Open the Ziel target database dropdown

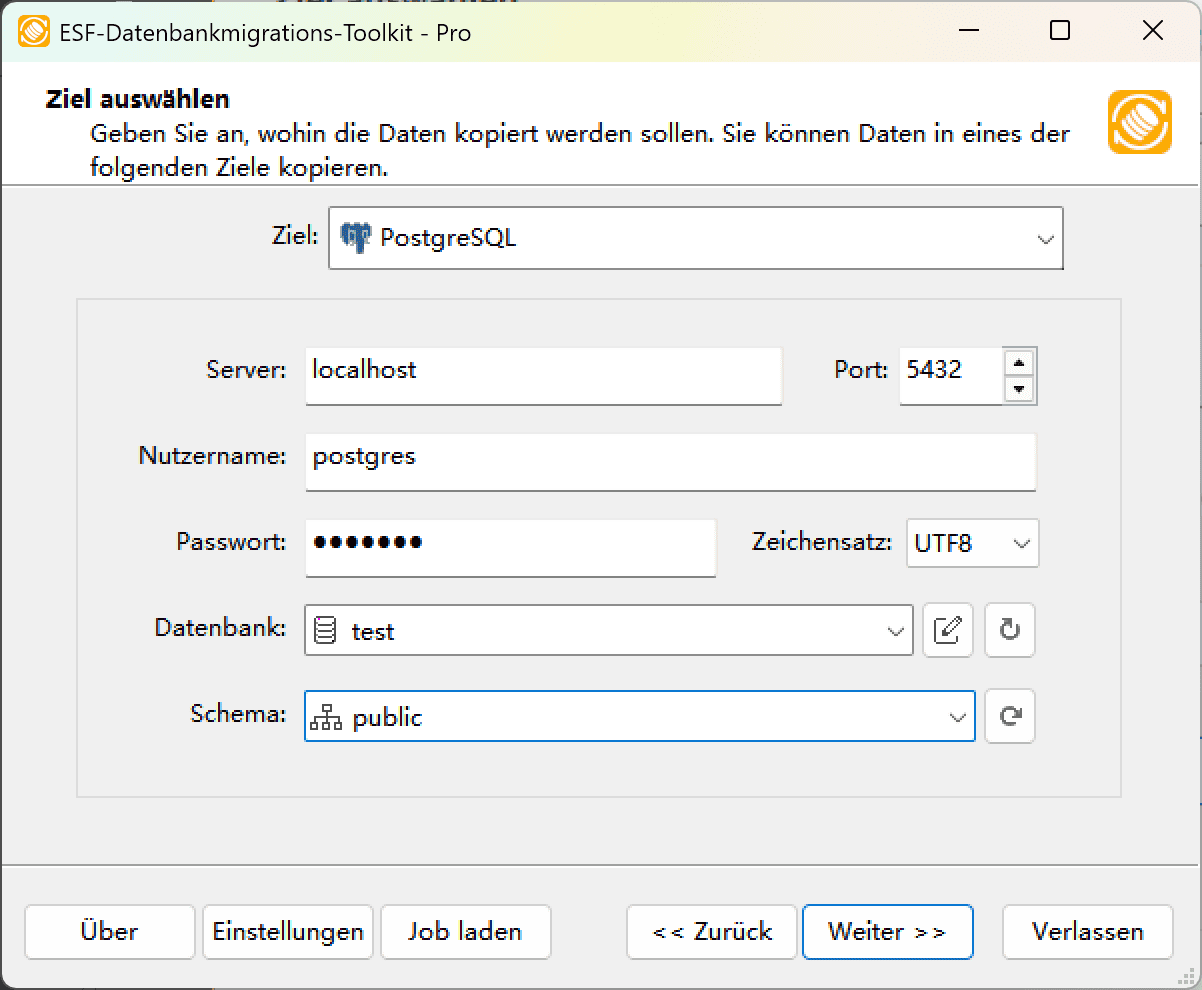(x=1046, y=238)
